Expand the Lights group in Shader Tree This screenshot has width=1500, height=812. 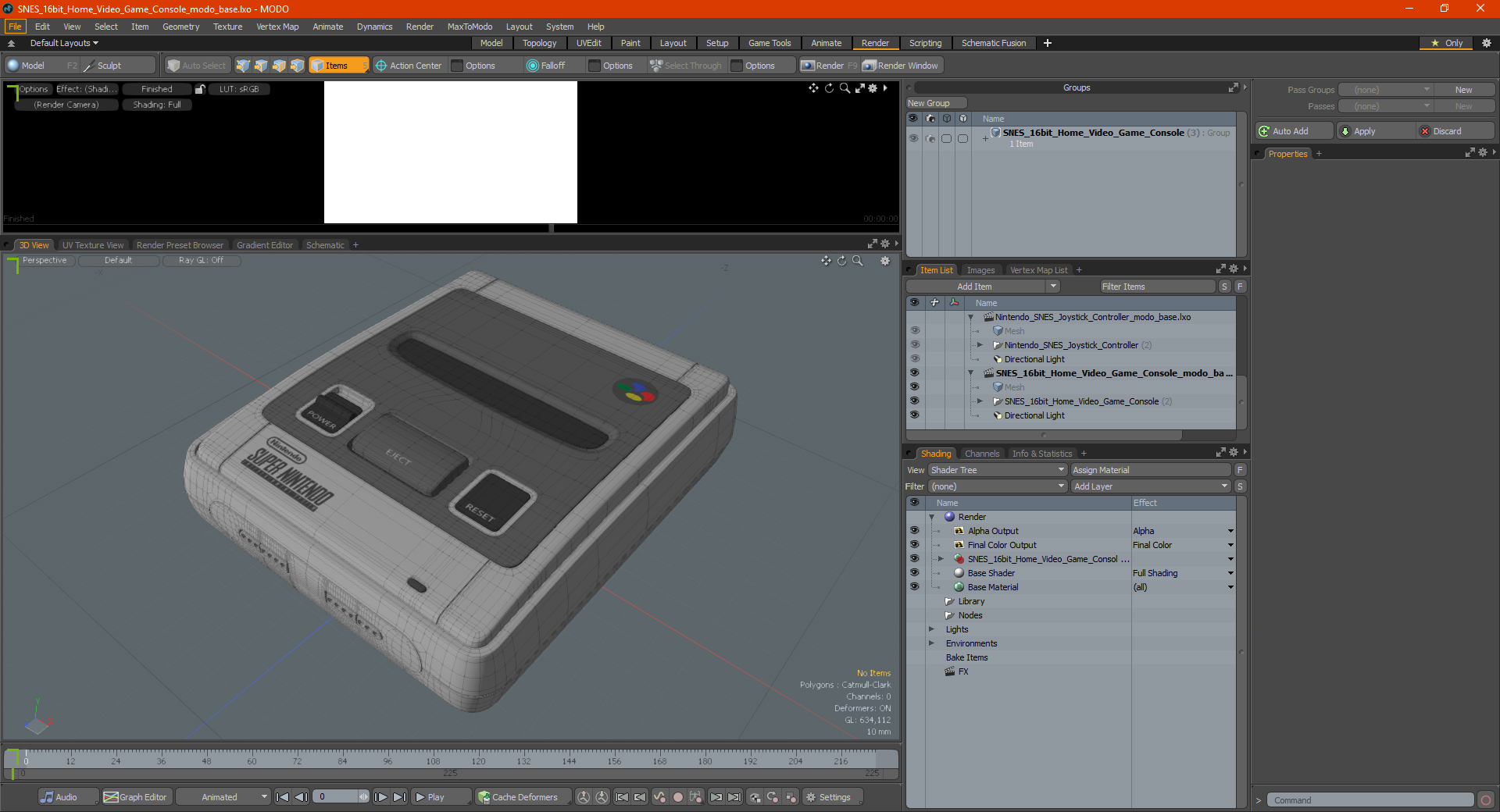[x=931, y=629]
